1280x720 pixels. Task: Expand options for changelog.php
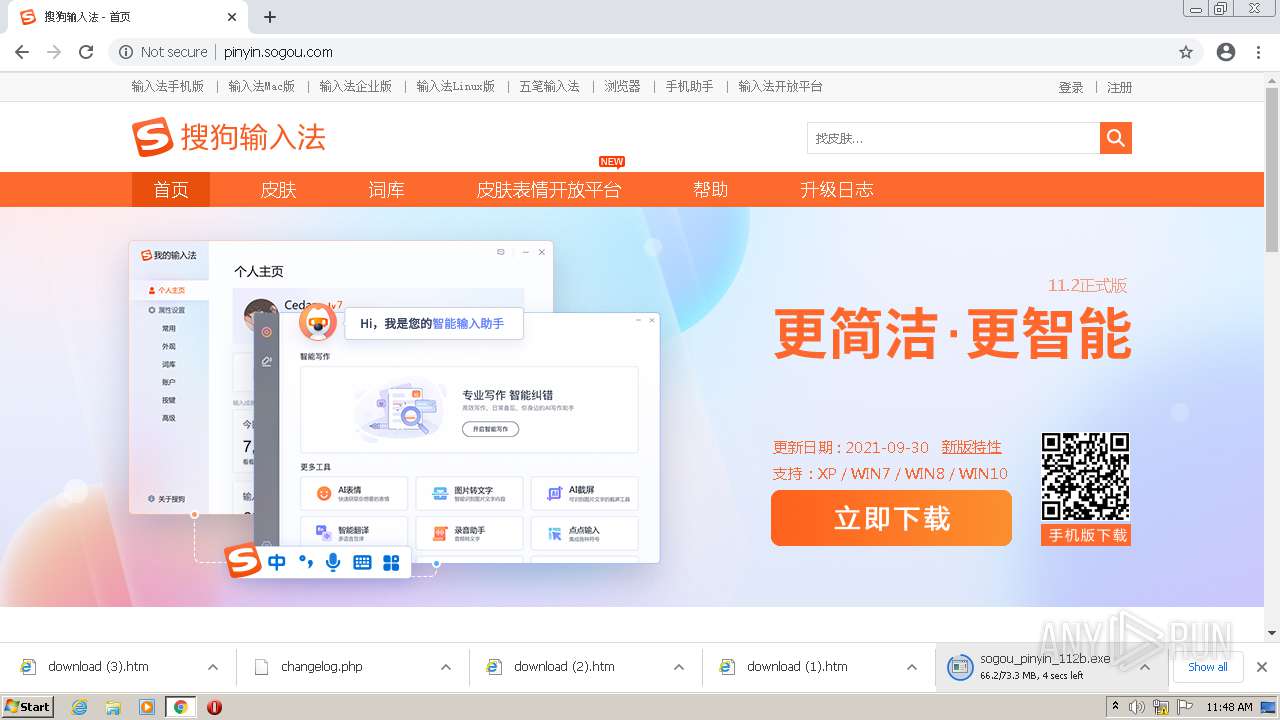(x=446, y=667)
